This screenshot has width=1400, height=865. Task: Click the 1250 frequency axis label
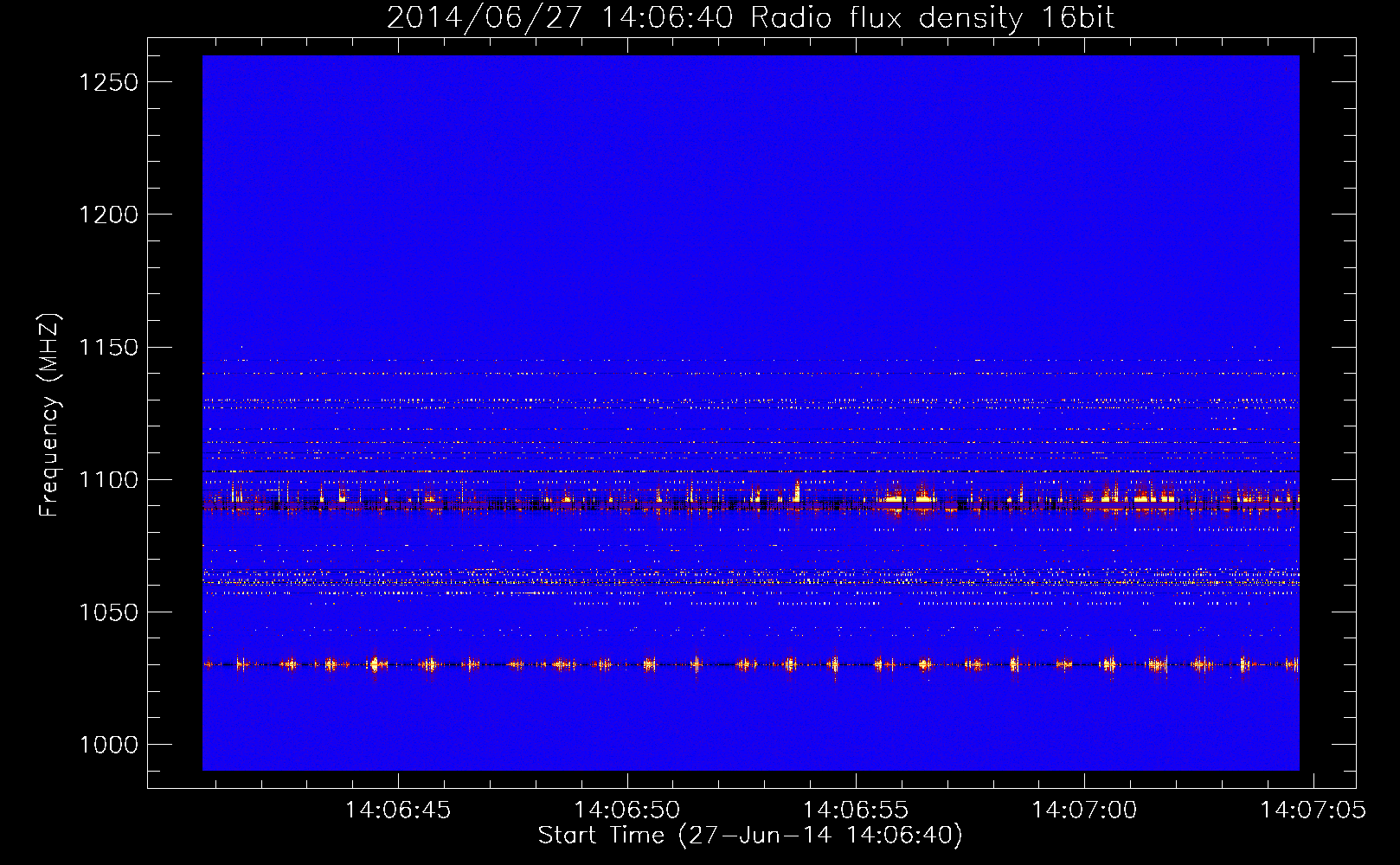coord(108,82)
